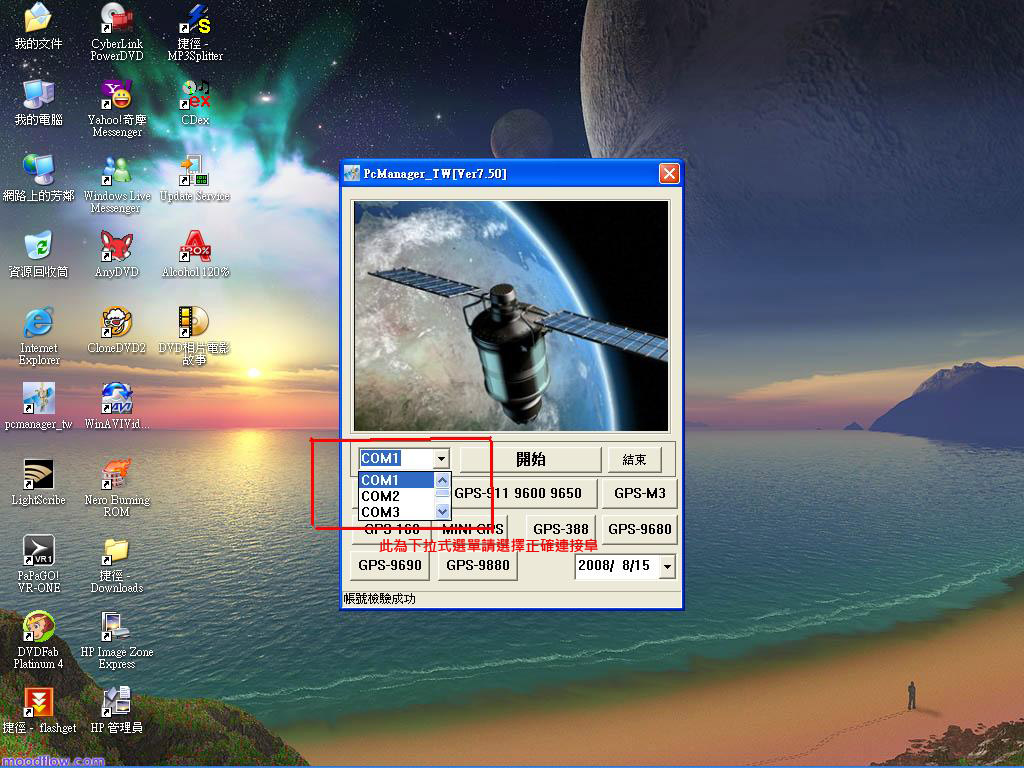Screen dimensions: 1024x768
Task: Open the AnyDVD fox icon
Action: coord(117,247)
